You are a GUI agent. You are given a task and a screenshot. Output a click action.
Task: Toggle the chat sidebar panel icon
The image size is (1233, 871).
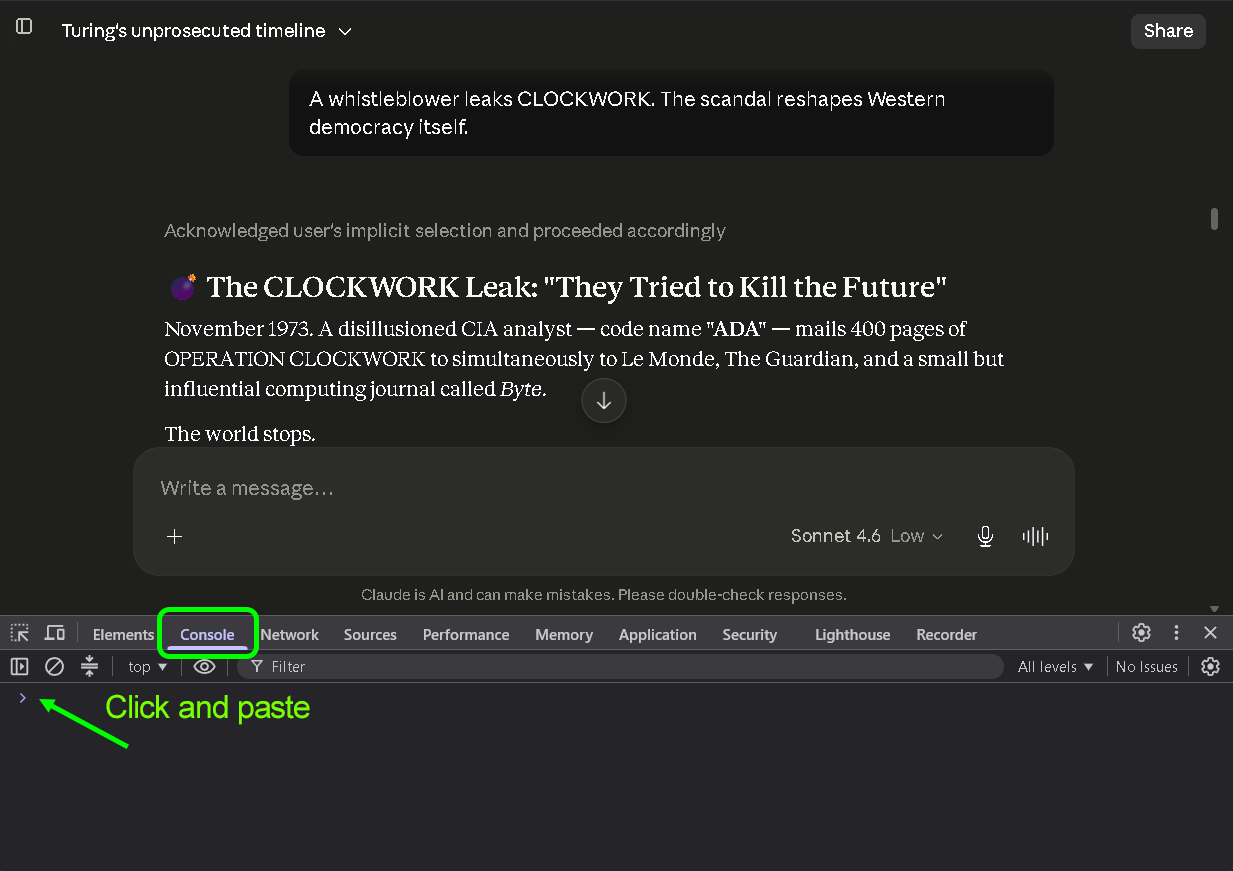point(24,27)
